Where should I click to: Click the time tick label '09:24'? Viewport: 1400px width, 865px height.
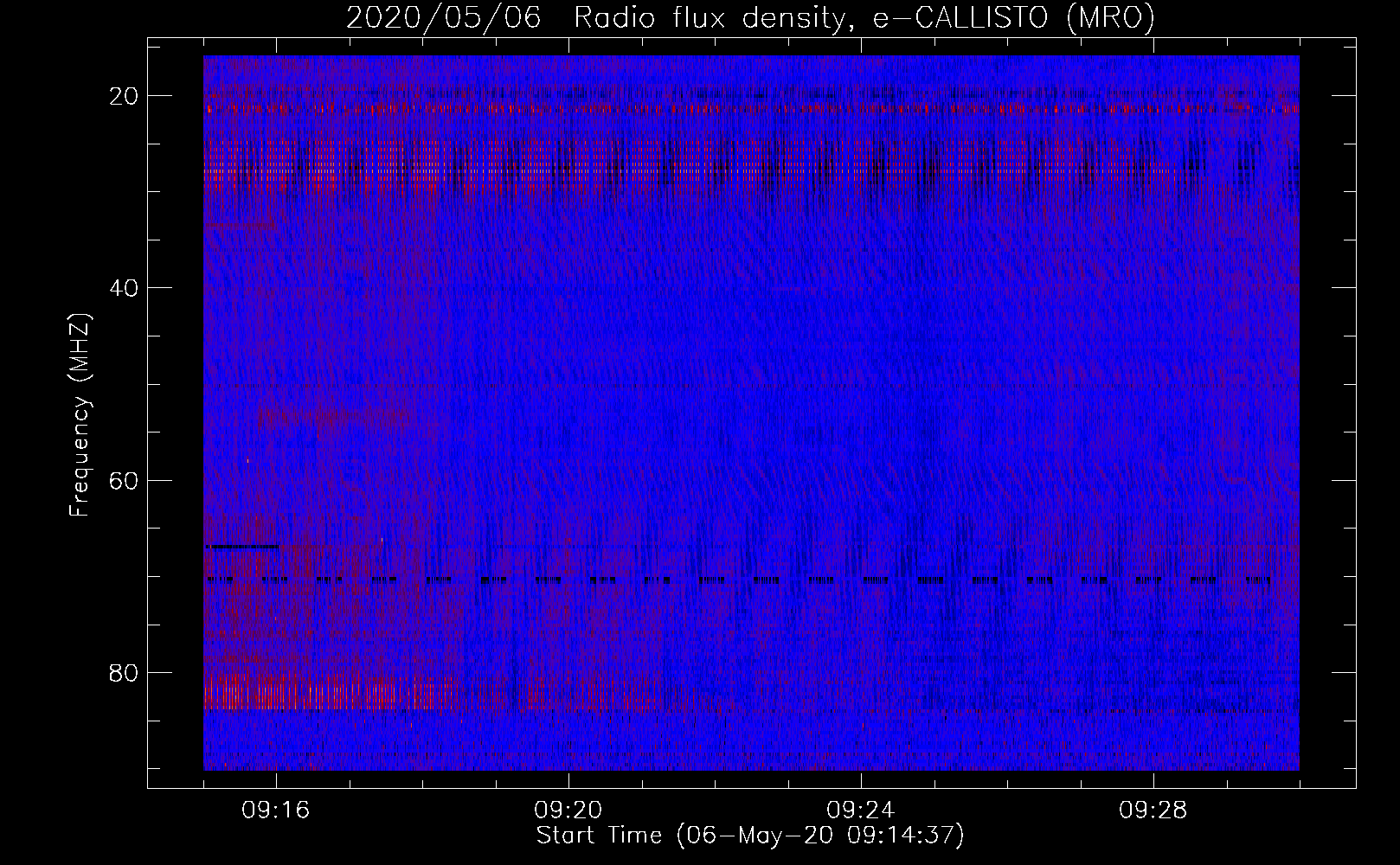click(x=861, y=811)
